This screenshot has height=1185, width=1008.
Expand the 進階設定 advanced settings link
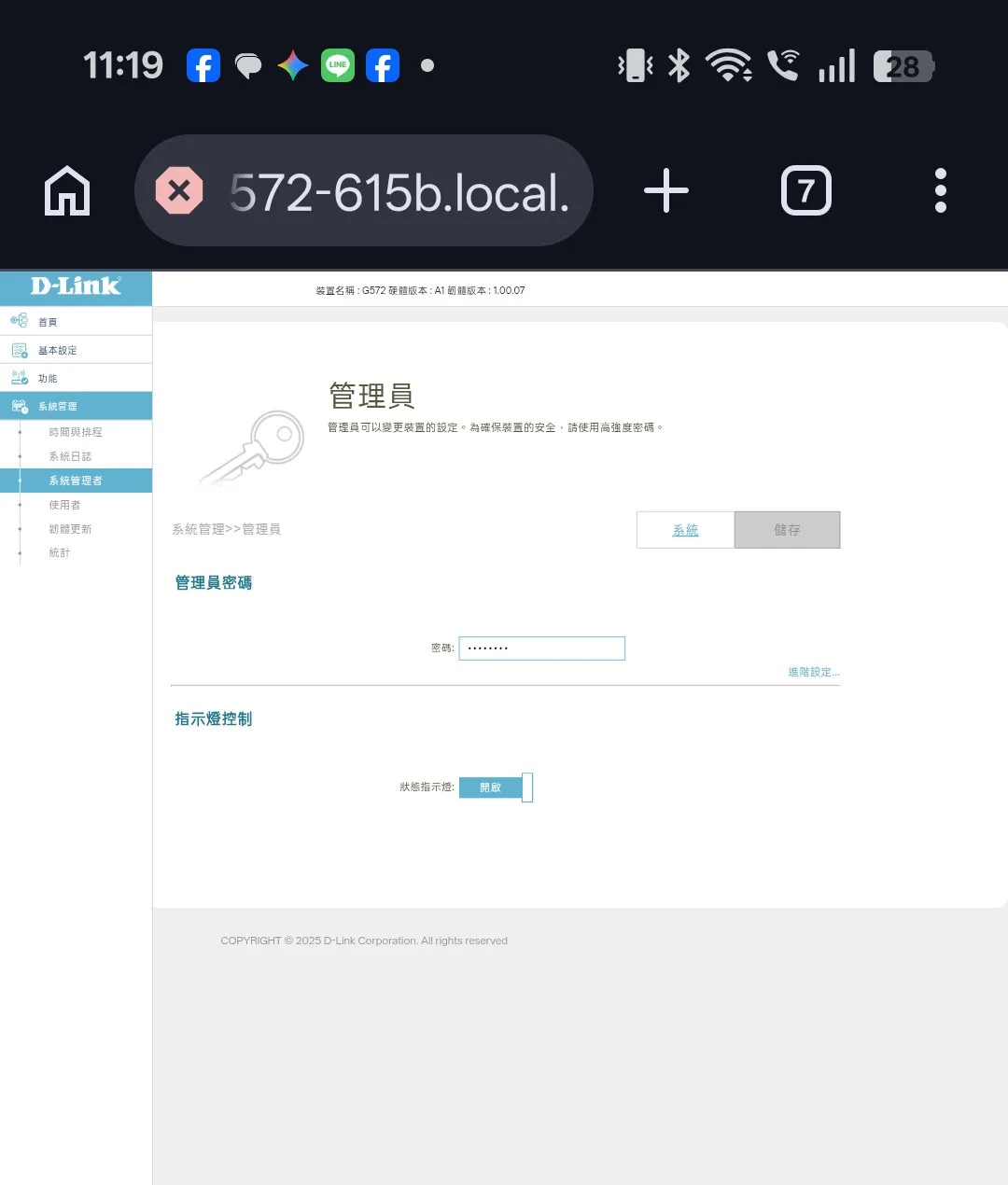[814, 672]
